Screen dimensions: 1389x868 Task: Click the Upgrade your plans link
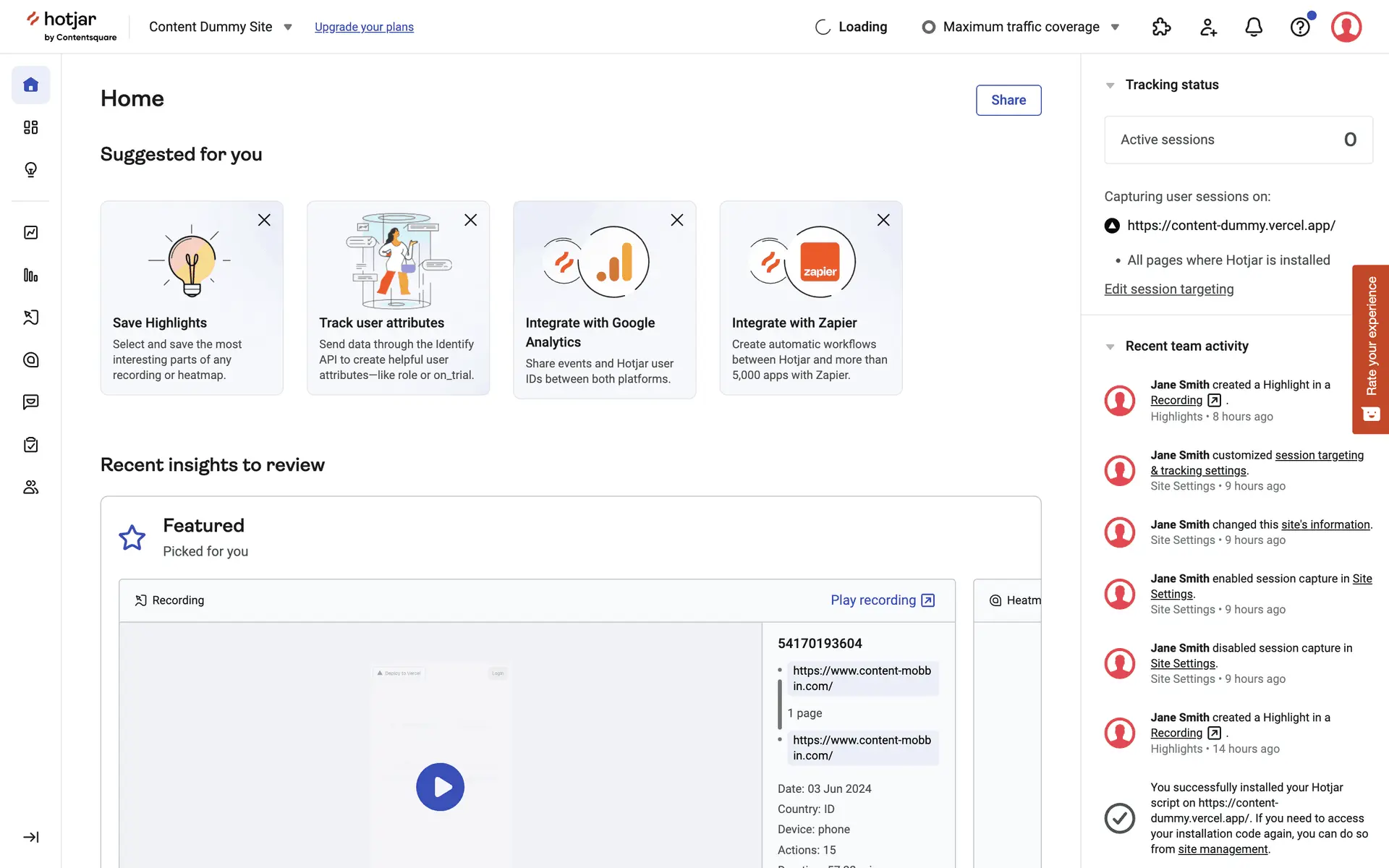tap(364, 27)
